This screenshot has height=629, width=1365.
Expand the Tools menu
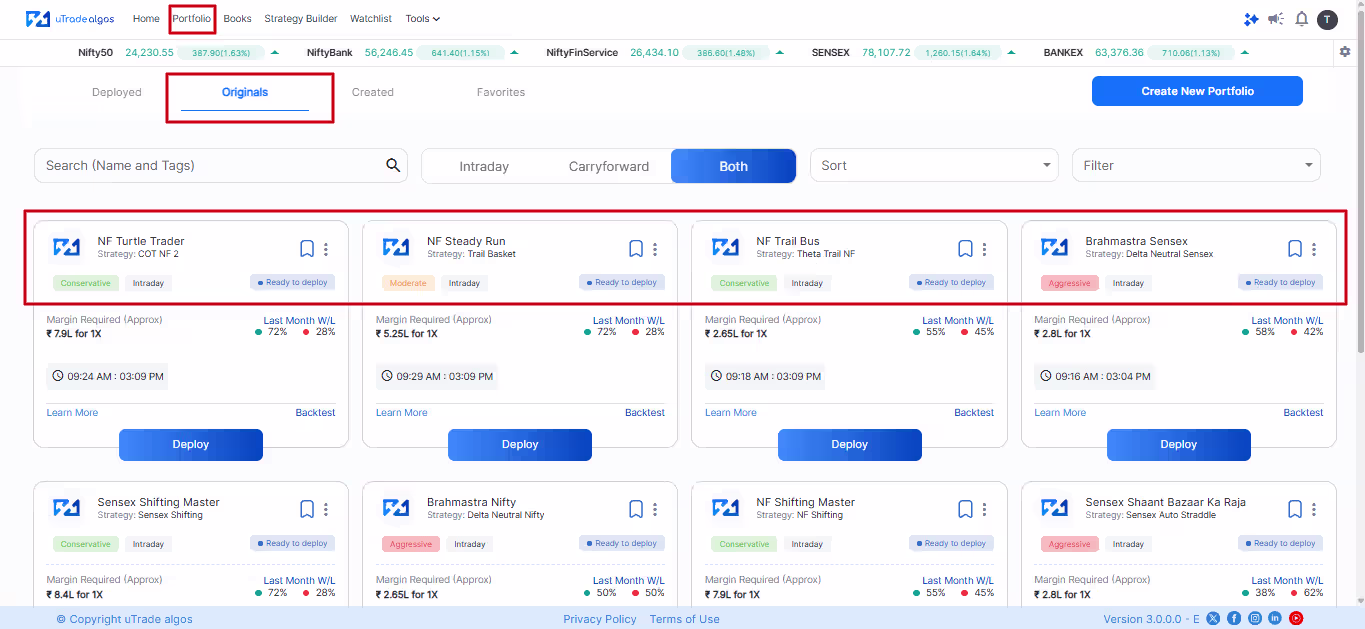click(x=422, y=19)
